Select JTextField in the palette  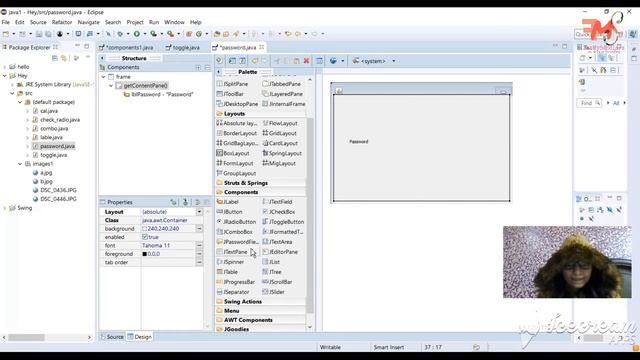point(278,202)
